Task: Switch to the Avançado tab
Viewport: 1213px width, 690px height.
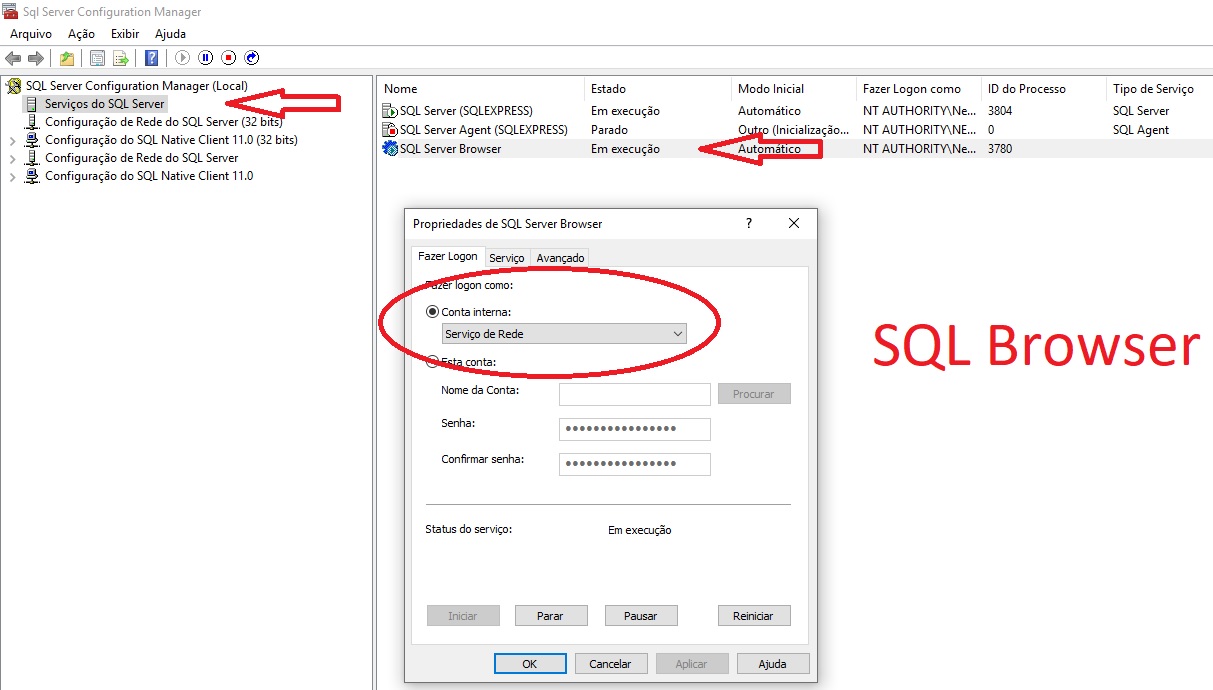Action: click(x=560, y=258)
